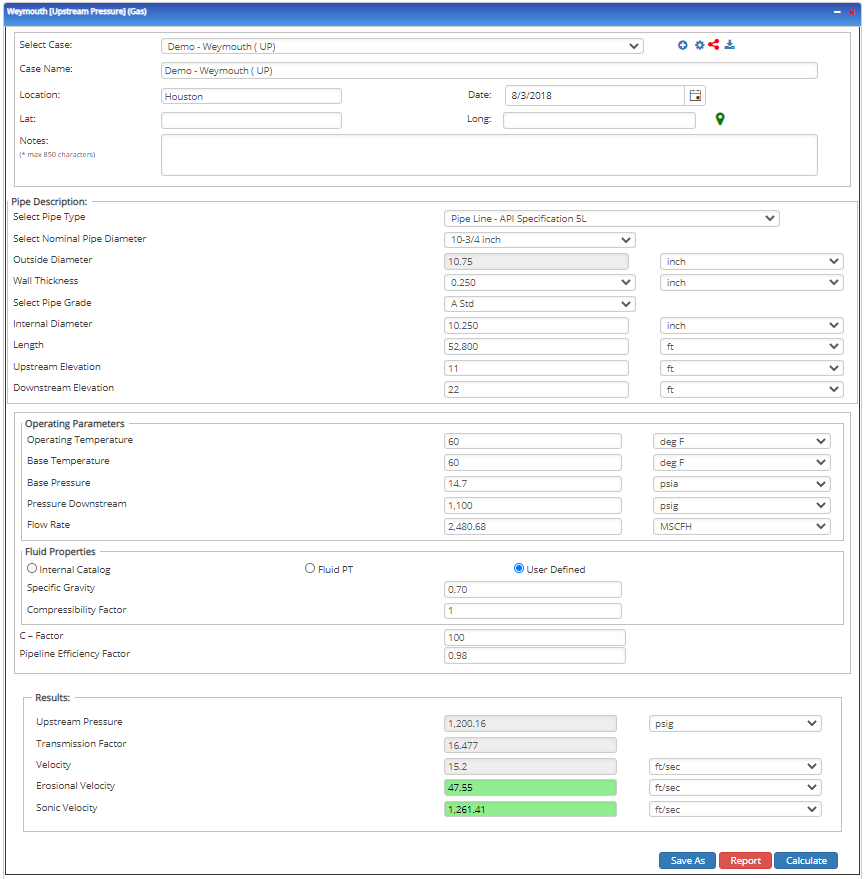Download the case using the download icon
Screen dimensions: 866x879
(x=730, y=45)
